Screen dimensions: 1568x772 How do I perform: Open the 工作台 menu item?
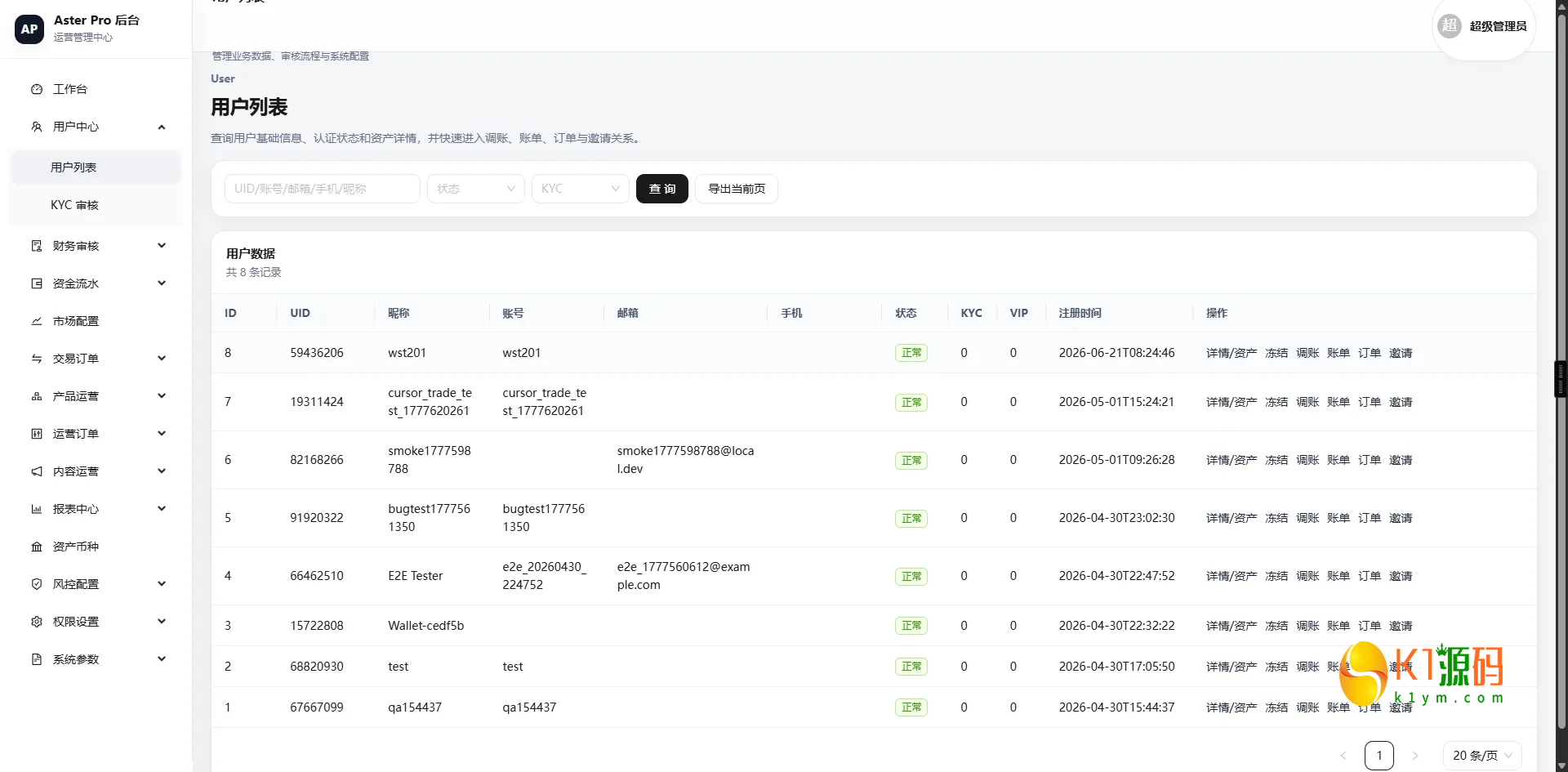(x=96, y=89)
